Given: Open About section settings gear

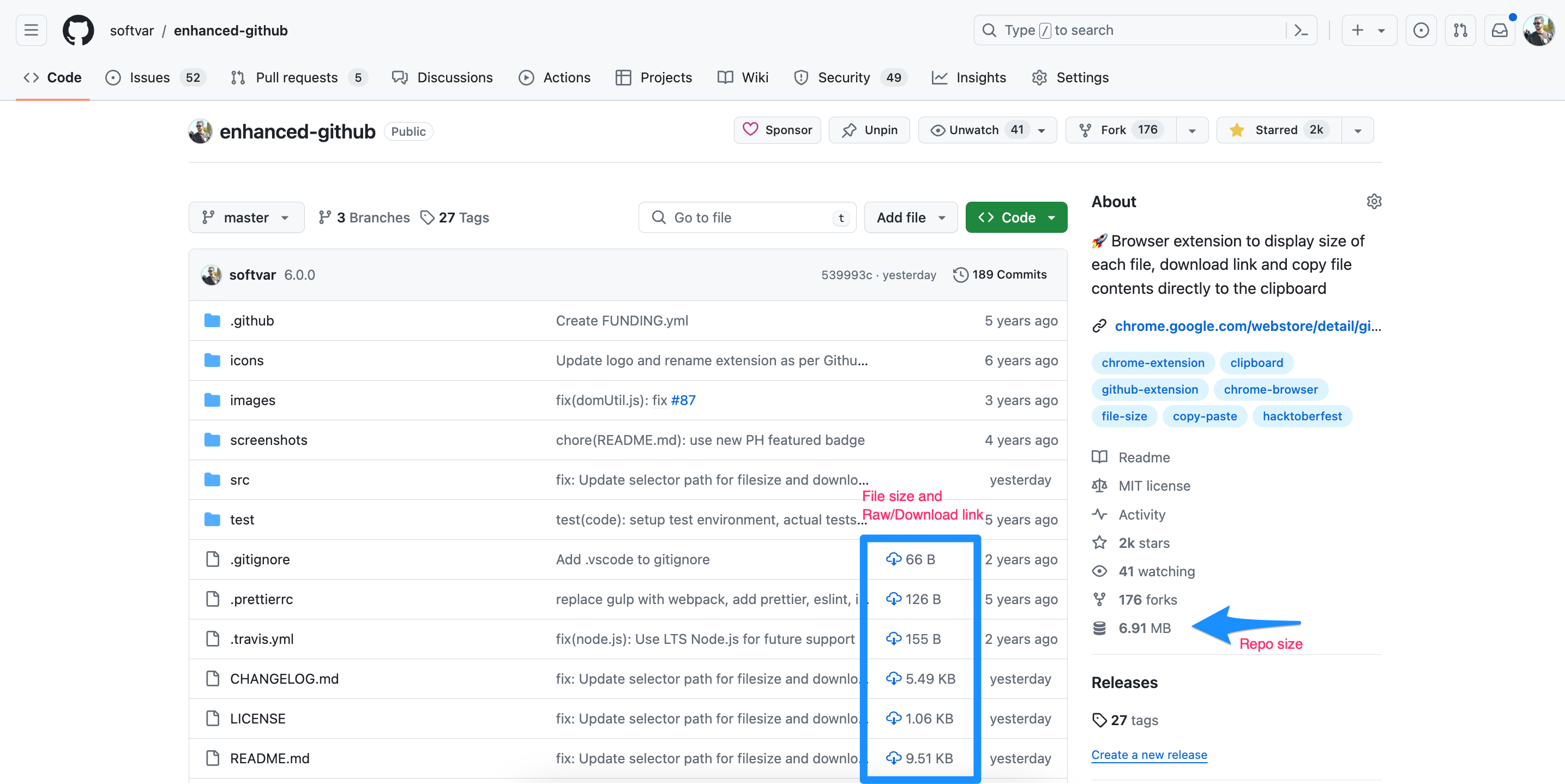Looking at the screenshot, I should (1374, 202).
